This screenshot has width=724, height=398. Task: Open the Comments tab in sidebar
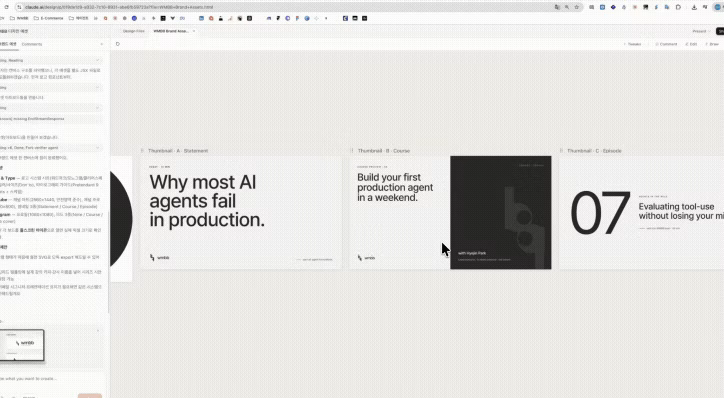click(32, 44)
